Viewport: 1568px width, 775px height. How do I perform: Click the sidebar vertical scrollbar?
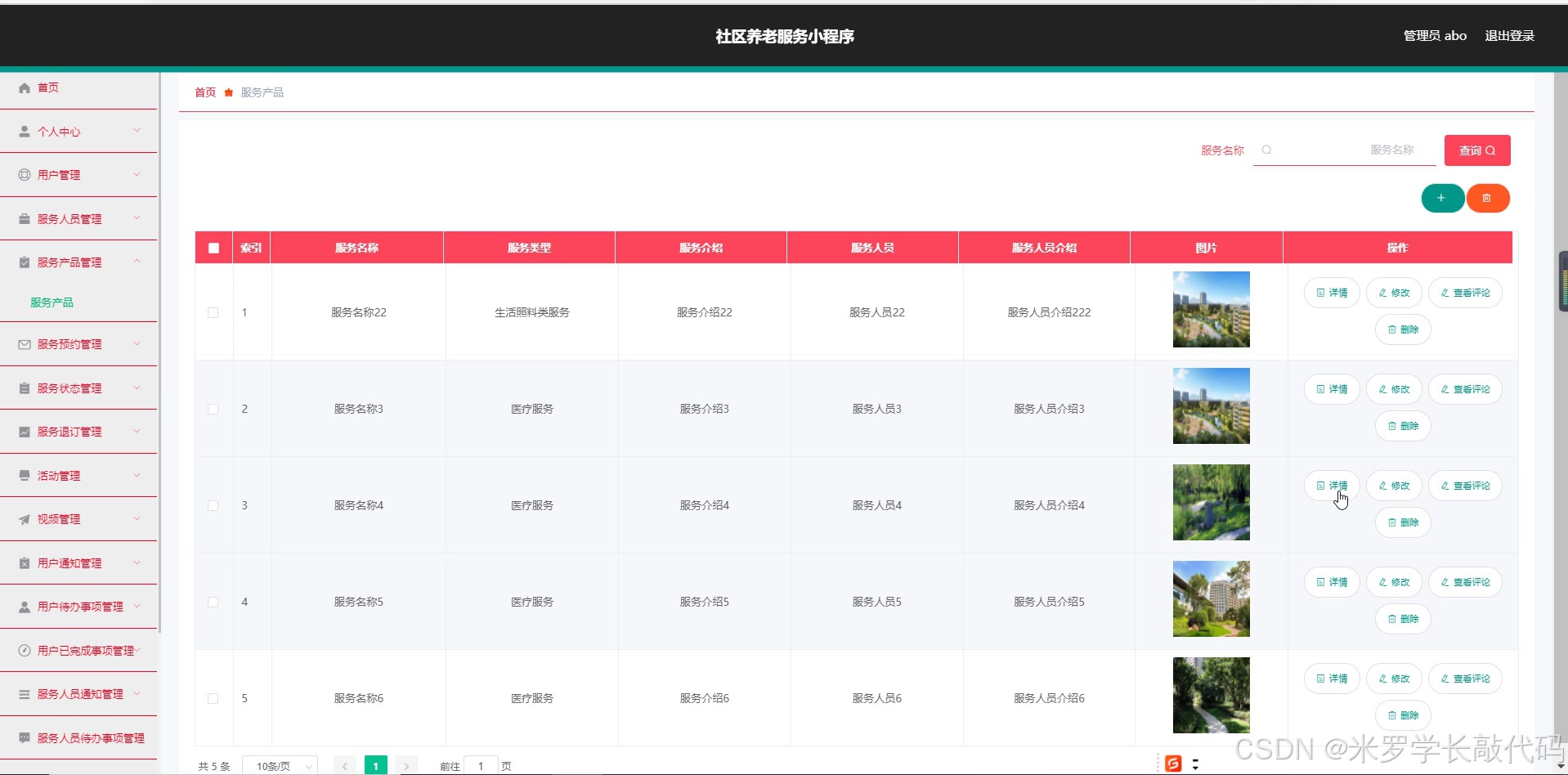[x=159, y=352]
